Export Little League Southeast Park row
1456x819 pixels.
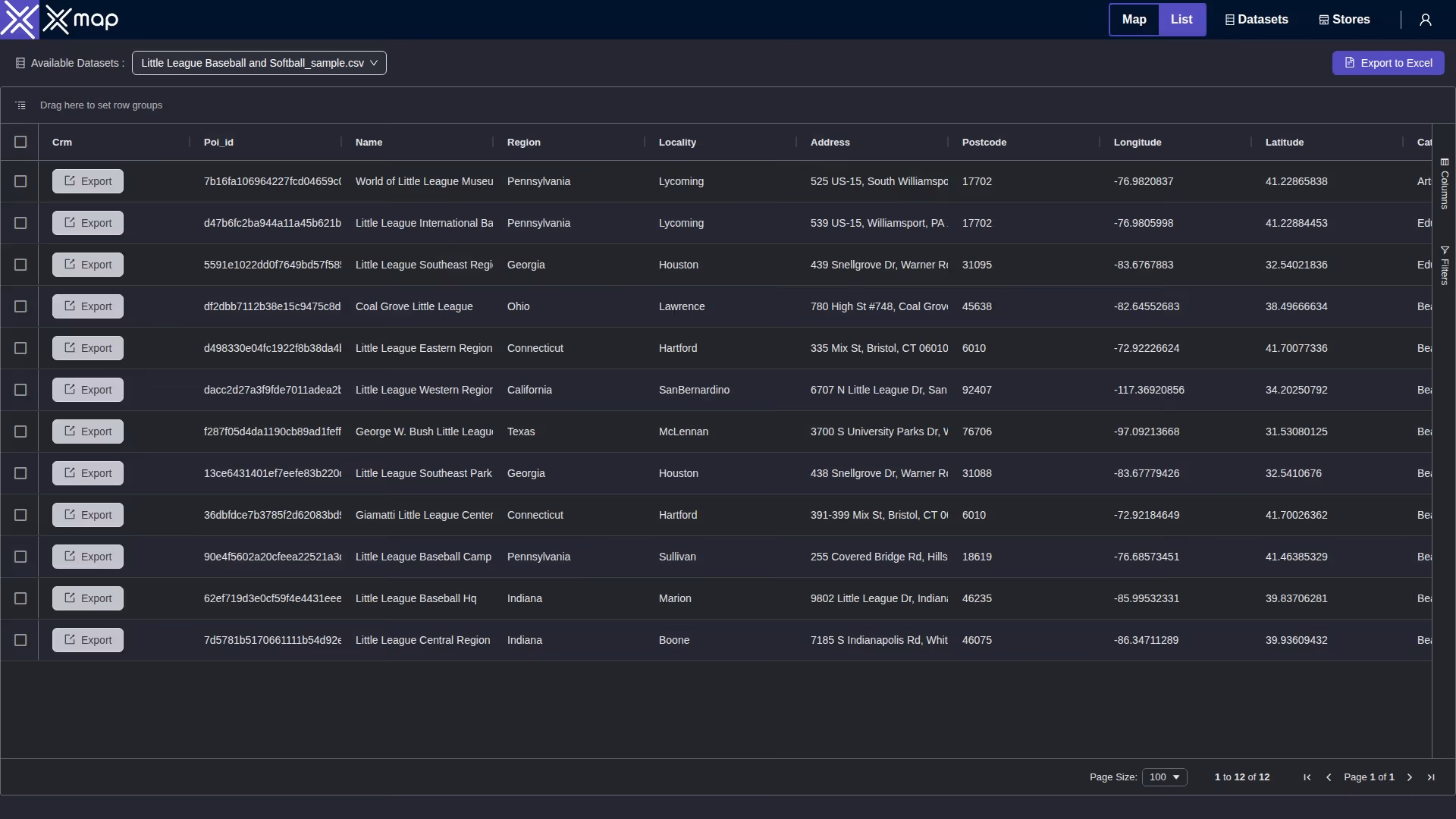tap(88, 473)
